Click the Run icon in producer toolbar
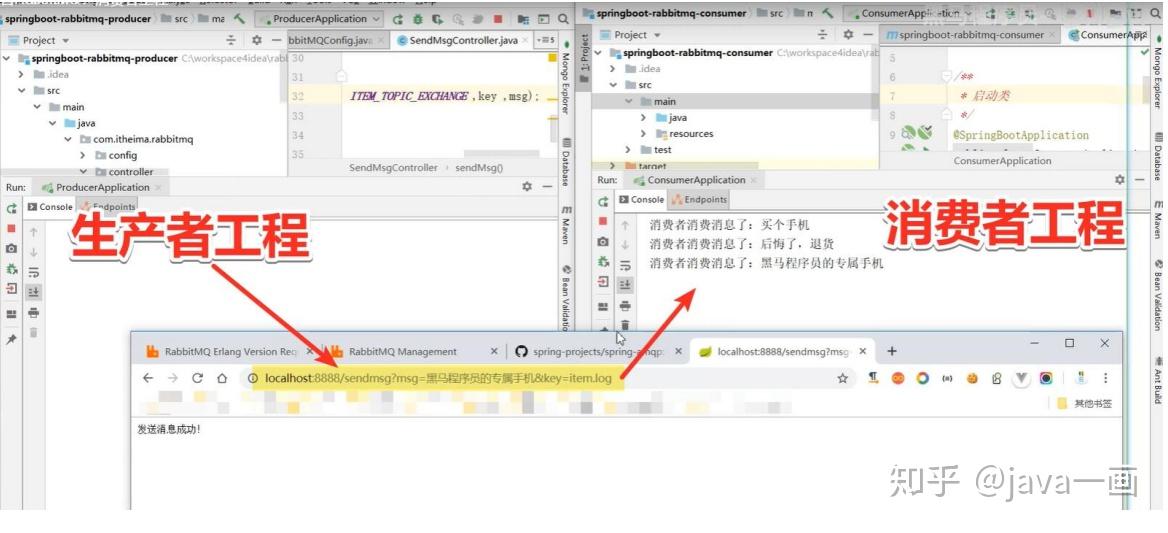This screenshot has width=1168, height=533. (399, 19)
